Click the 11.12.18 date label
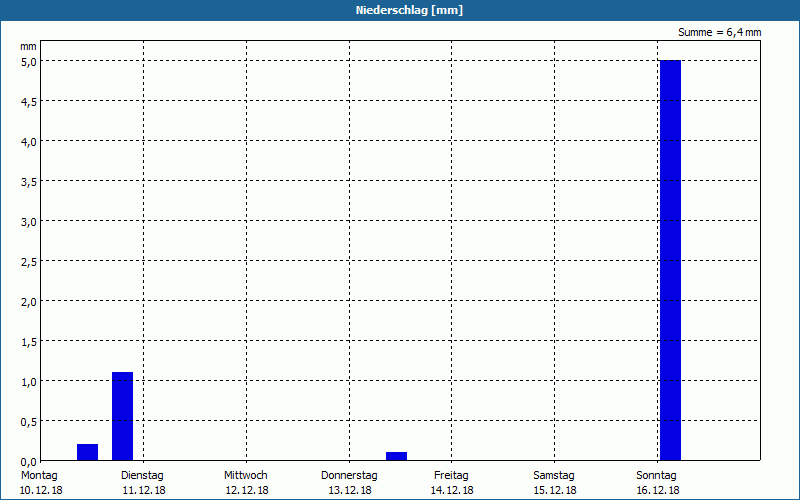This screenshot has height=500, width=800. coord(144,490)
